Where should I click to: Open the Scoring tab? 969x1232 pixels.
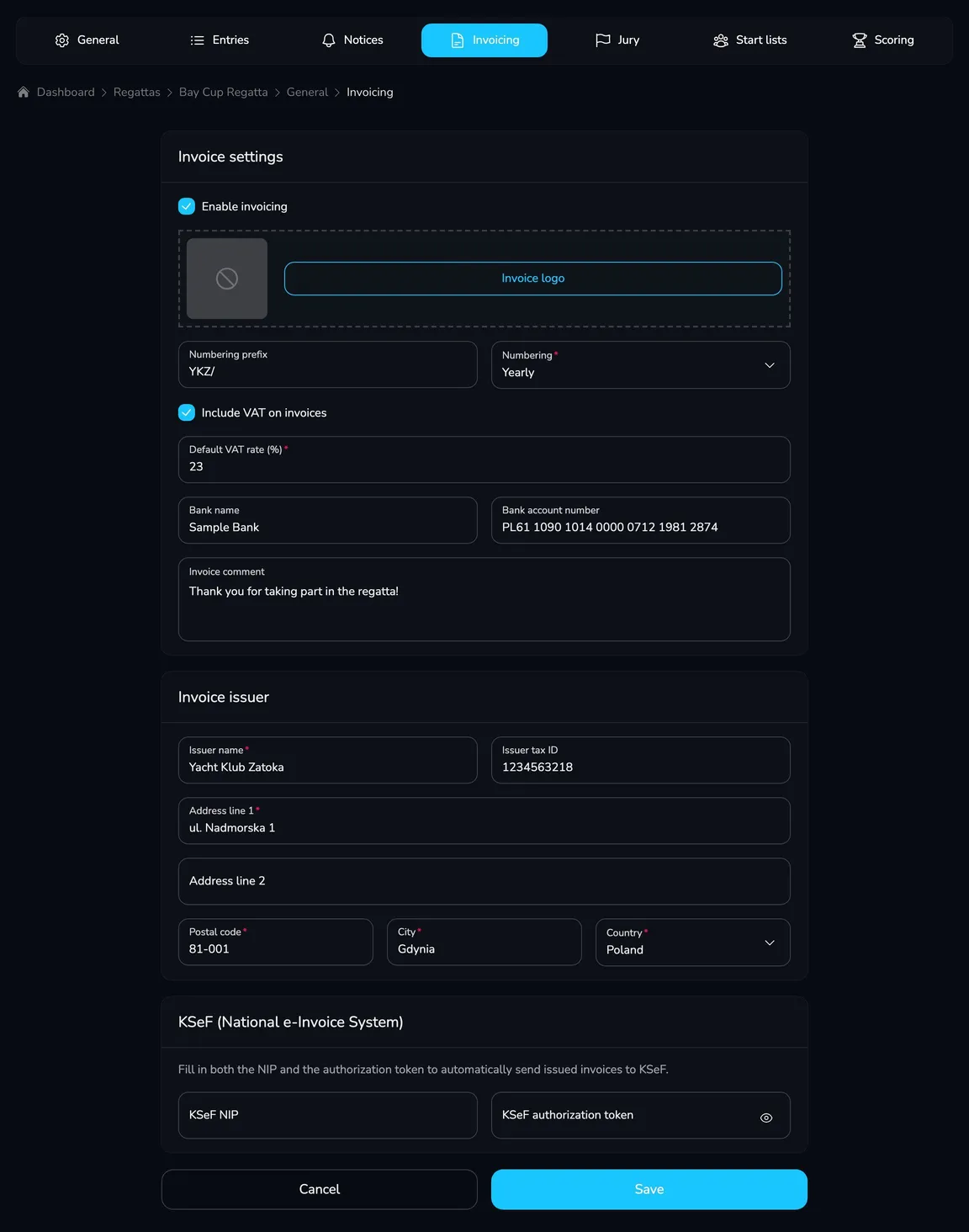(x=882, y=40)
